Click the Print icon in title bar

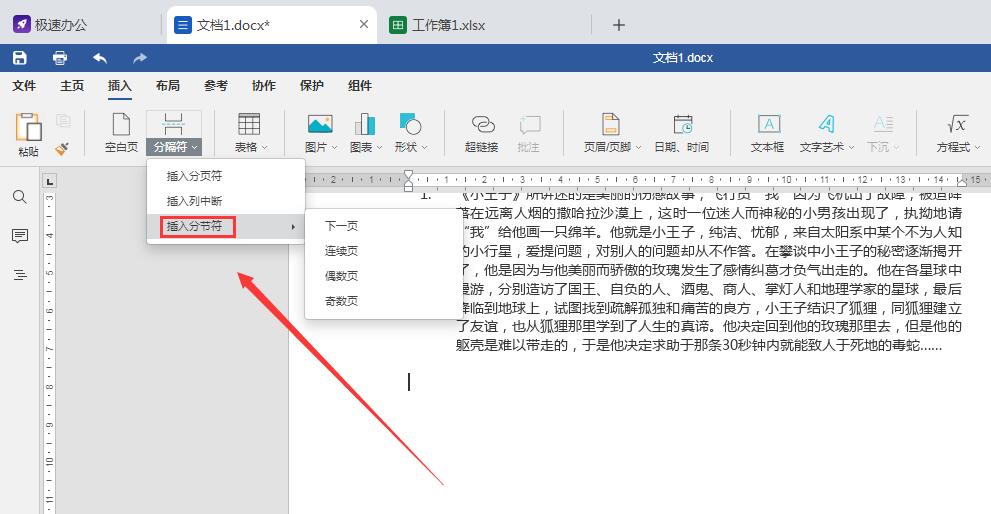60,58
